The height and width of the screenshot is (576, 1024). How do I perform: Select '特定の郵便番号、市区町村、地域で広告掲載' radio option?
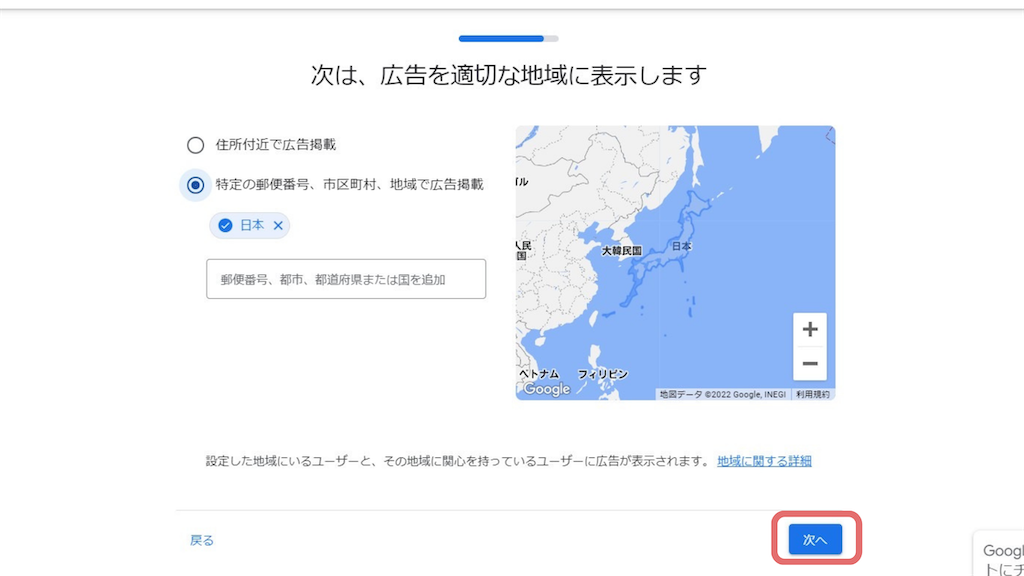(195, 185)
